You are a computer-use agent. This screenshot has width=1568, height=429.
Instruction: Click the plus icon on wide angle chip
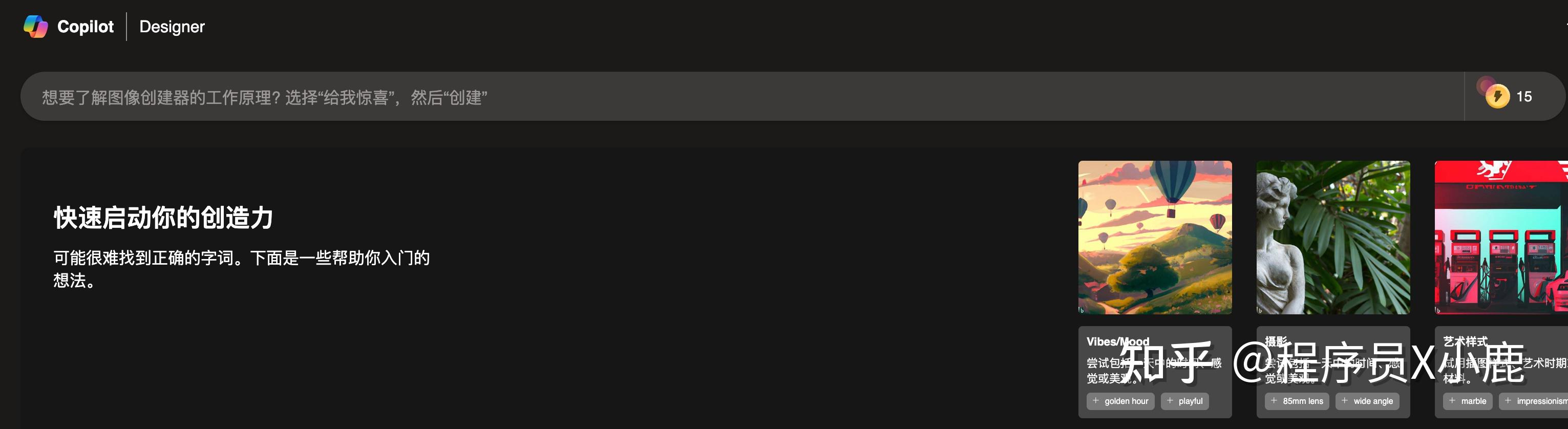click(1345, 400)
